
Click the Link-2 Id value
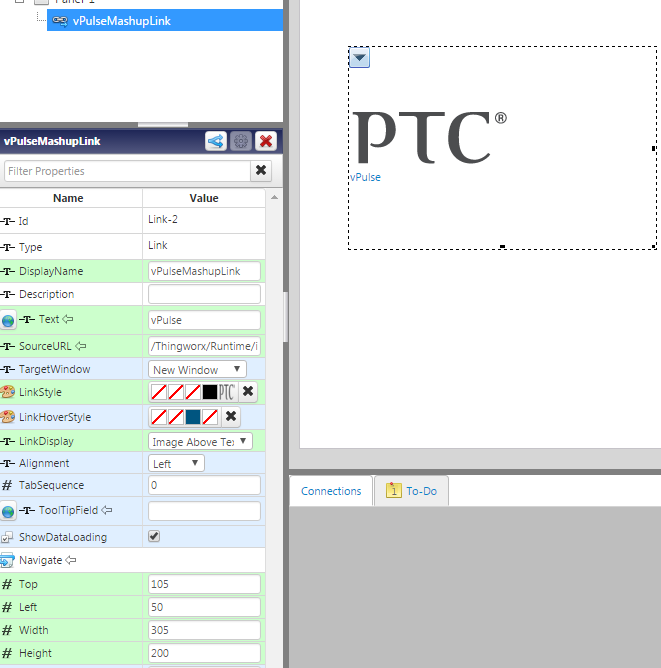pyautogui.click(x=163, y=219)
